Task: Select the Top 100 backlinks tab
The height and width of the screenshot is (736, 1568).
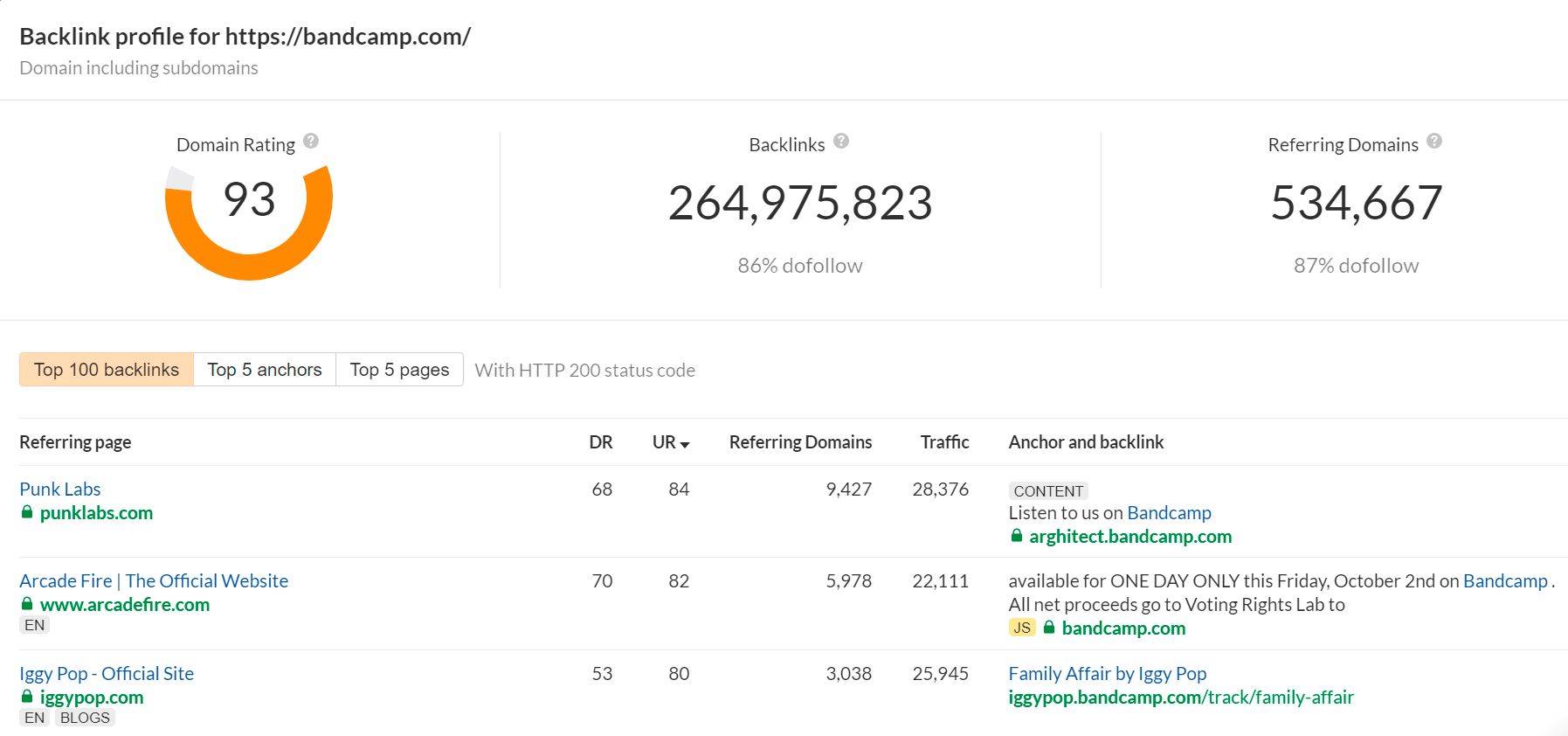Action: [x=107, y=370]
